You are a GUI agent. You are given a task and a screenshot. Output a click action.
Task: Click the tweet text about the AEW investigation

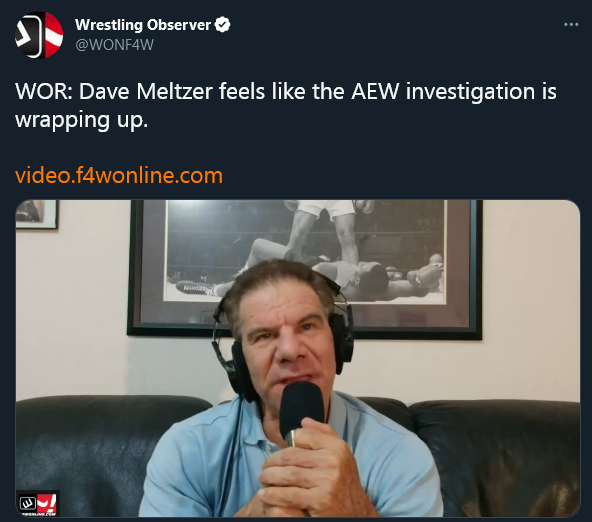(286, 105)
